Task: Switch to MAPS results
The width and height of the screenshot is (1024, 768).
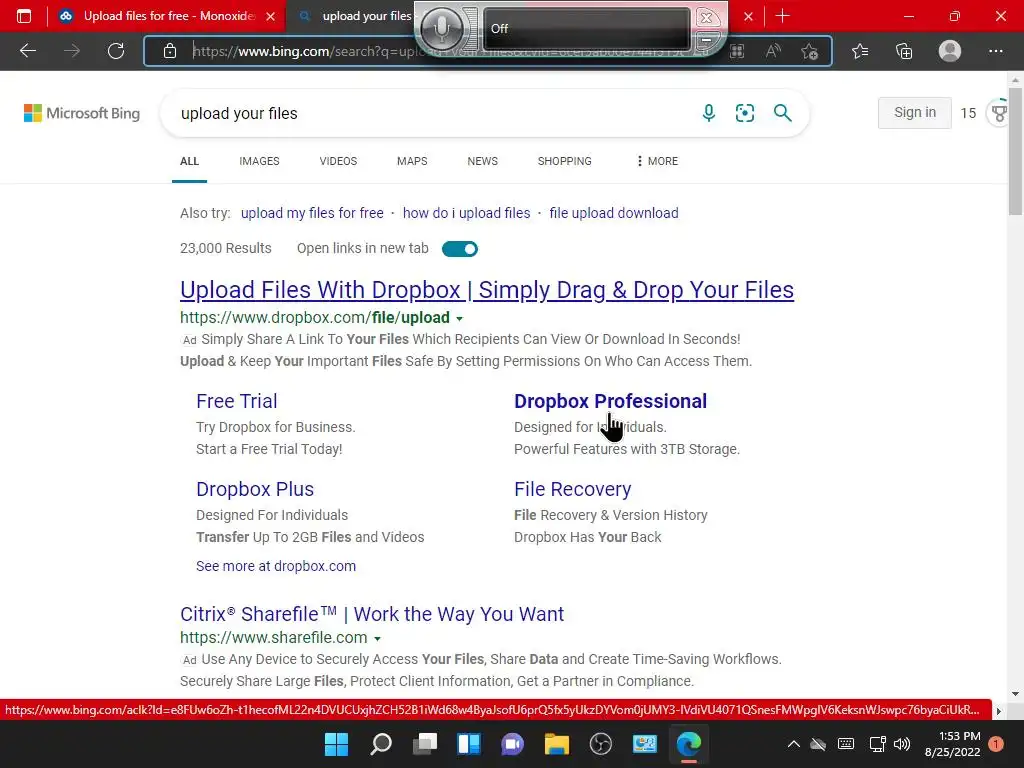Action: pos(412,161)
